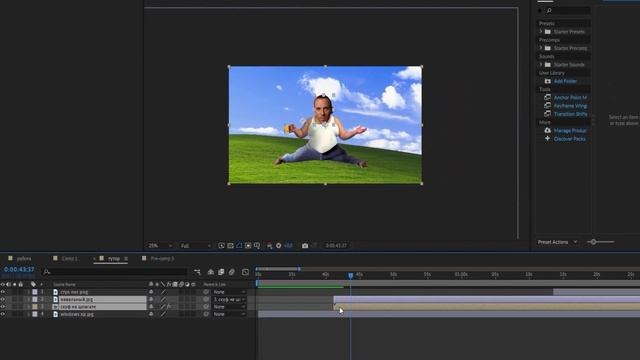The width and height of the screenshot is (640, 360).
Task: Click the Add Folder icon in User Library
Action: point(548,81)
